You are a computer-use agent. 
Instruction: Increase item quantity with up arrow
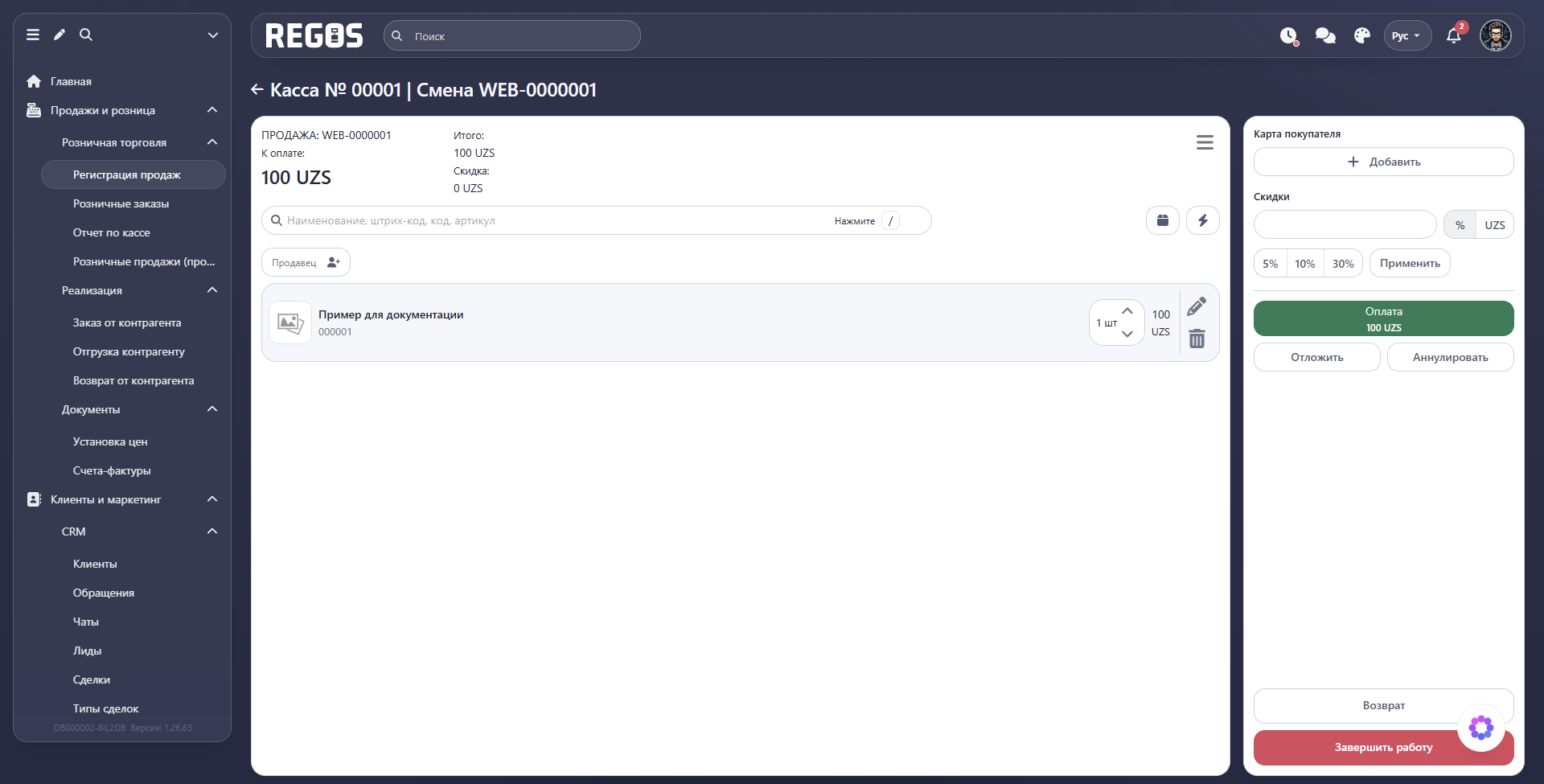(1127, 311)
